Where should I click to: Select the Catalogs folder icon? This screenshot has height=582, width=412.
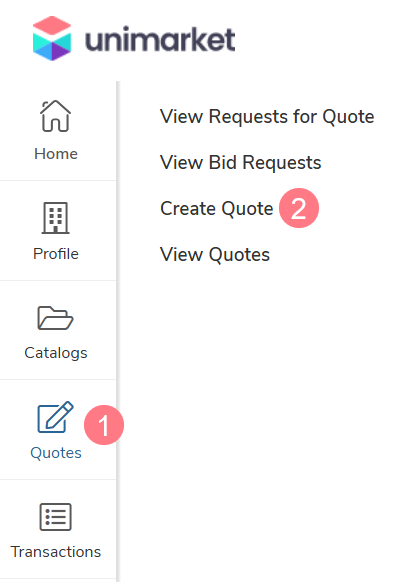tap(55, 318)
